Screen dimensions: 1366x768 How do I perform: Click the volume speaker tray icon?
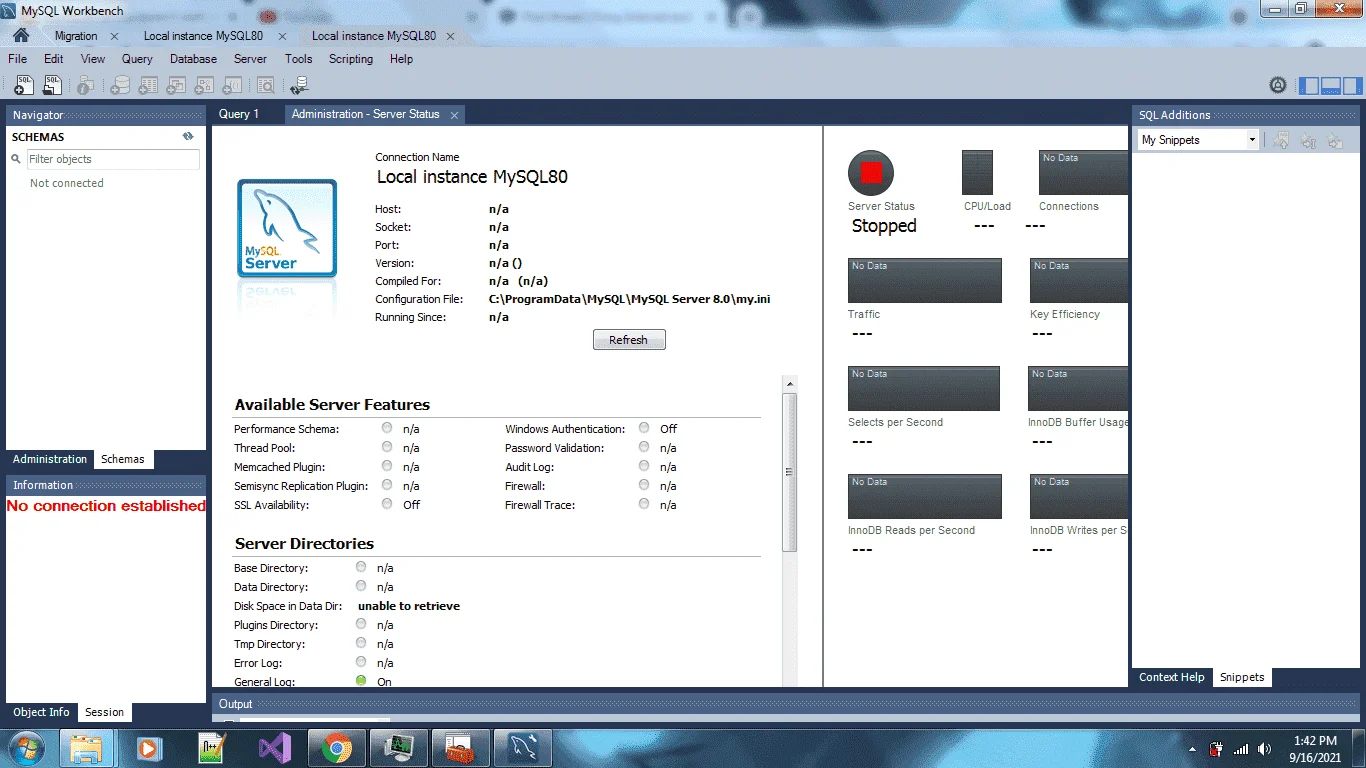point(1265,748)
